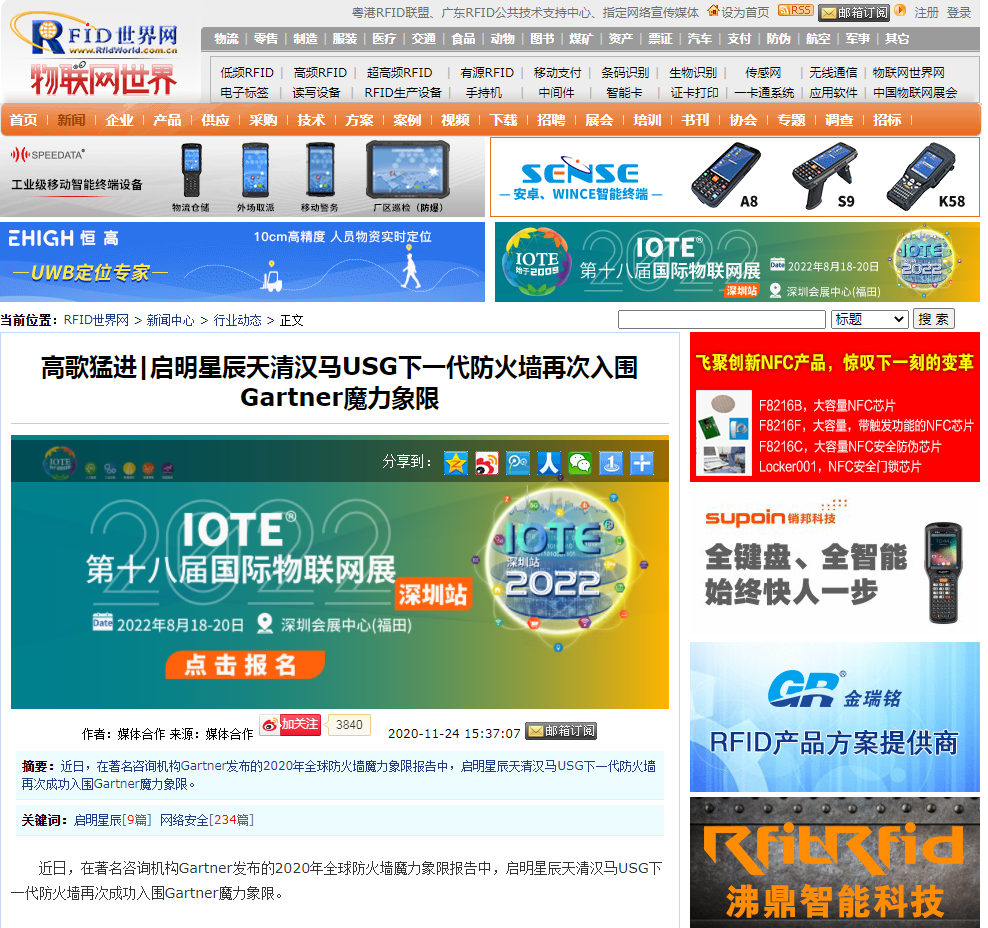Open 产品 in orange nav bar
Viewport: 988px width, 928px height.
pos(167,120)
